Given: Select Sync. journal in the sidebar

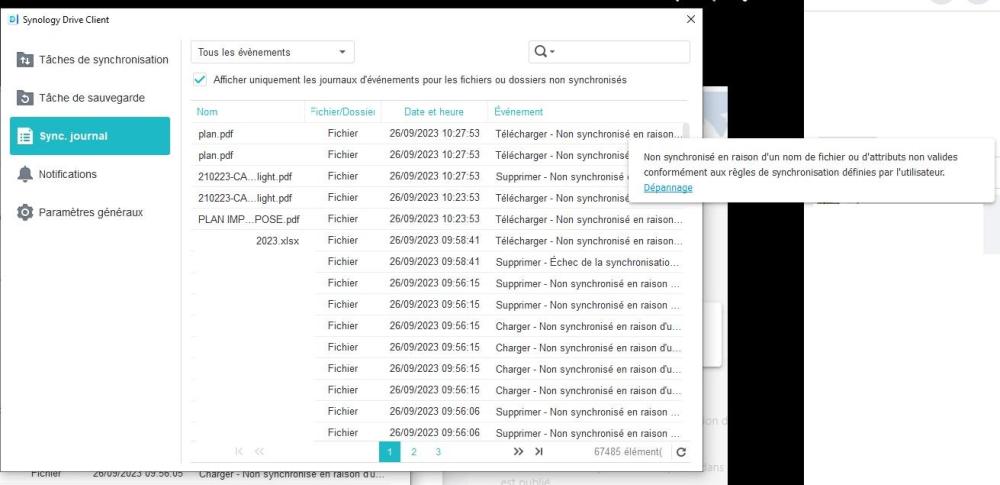Looking at the screenshot, I should coord(90,136).
